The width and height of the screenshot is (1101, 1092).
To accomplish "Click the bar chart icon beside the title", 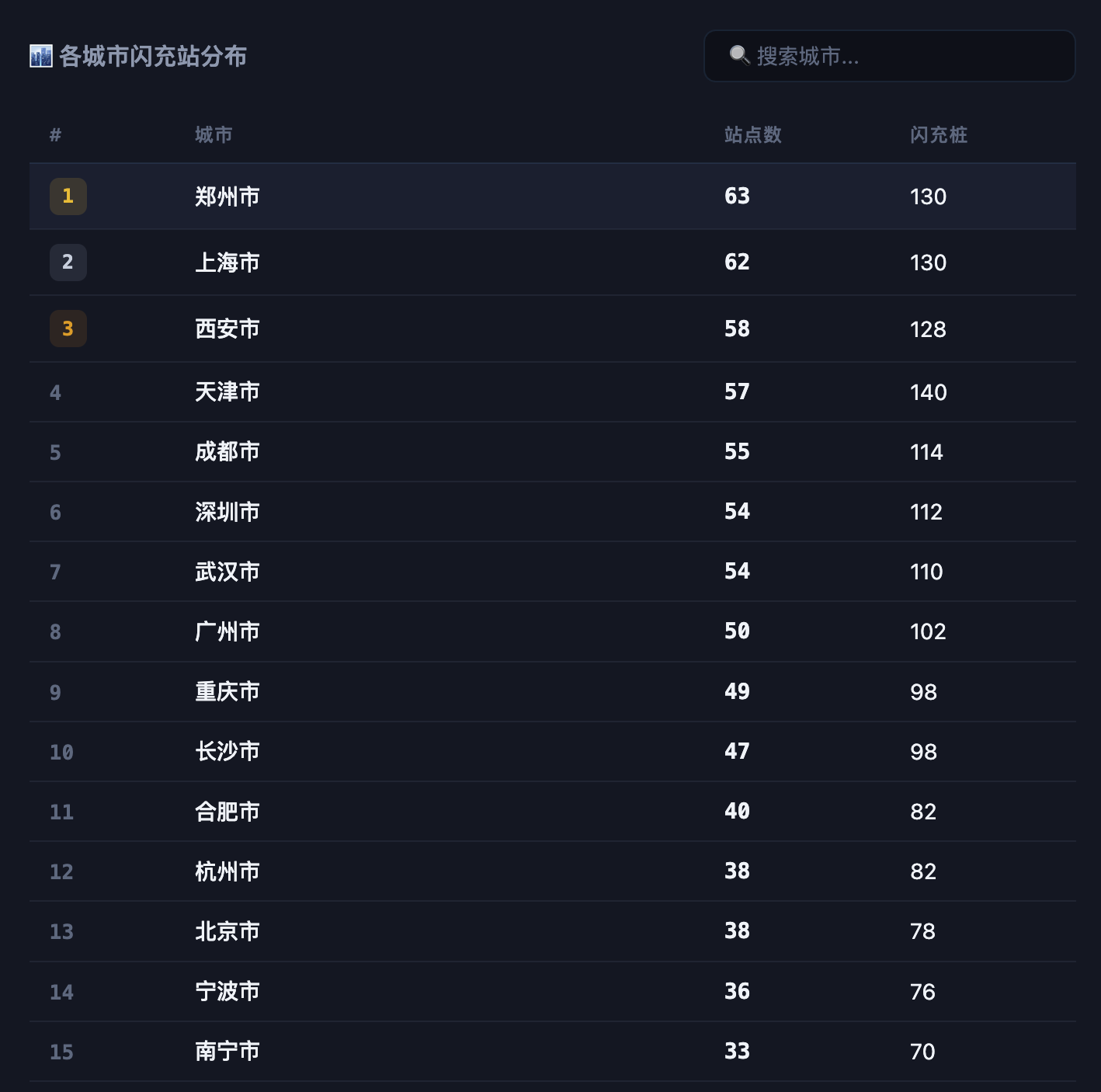I will 41,55.
